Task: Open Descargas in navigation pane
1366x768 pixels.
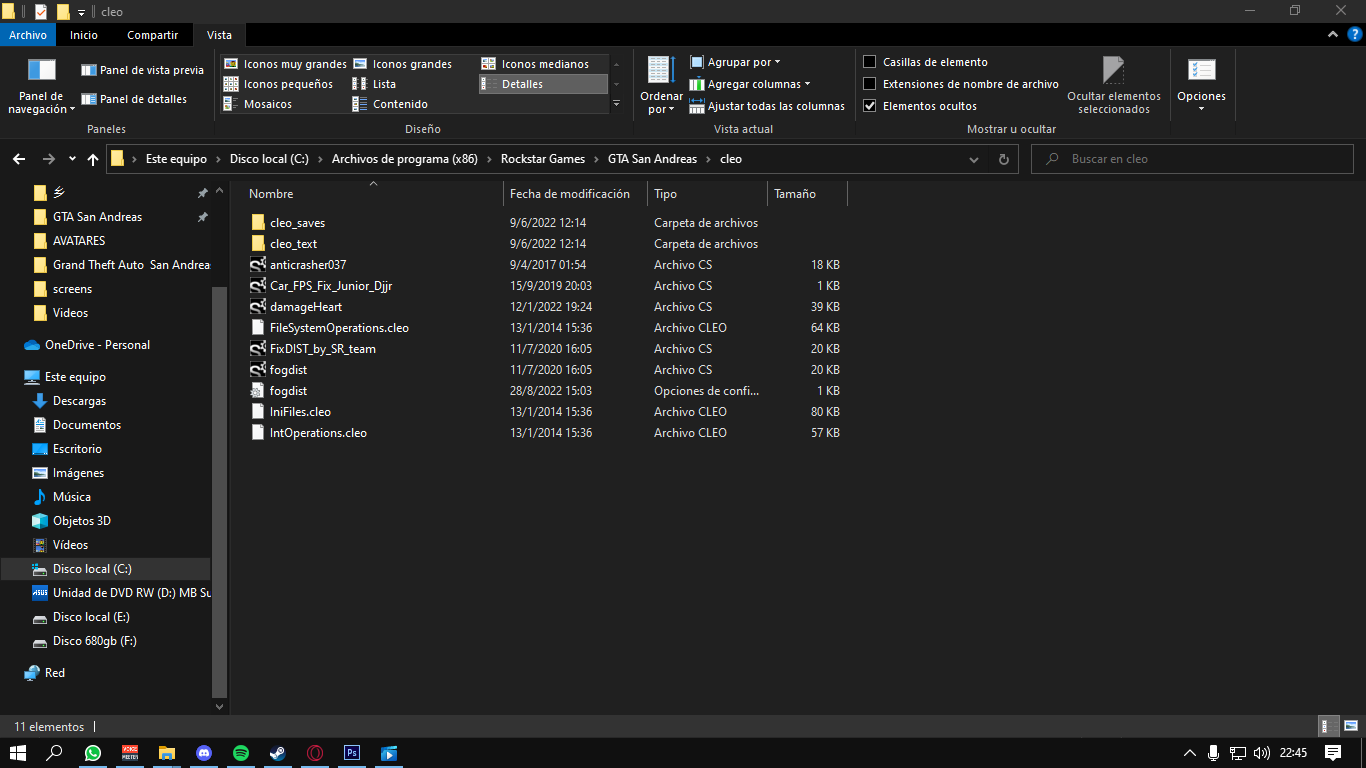Action: click(x=79, y=401)
